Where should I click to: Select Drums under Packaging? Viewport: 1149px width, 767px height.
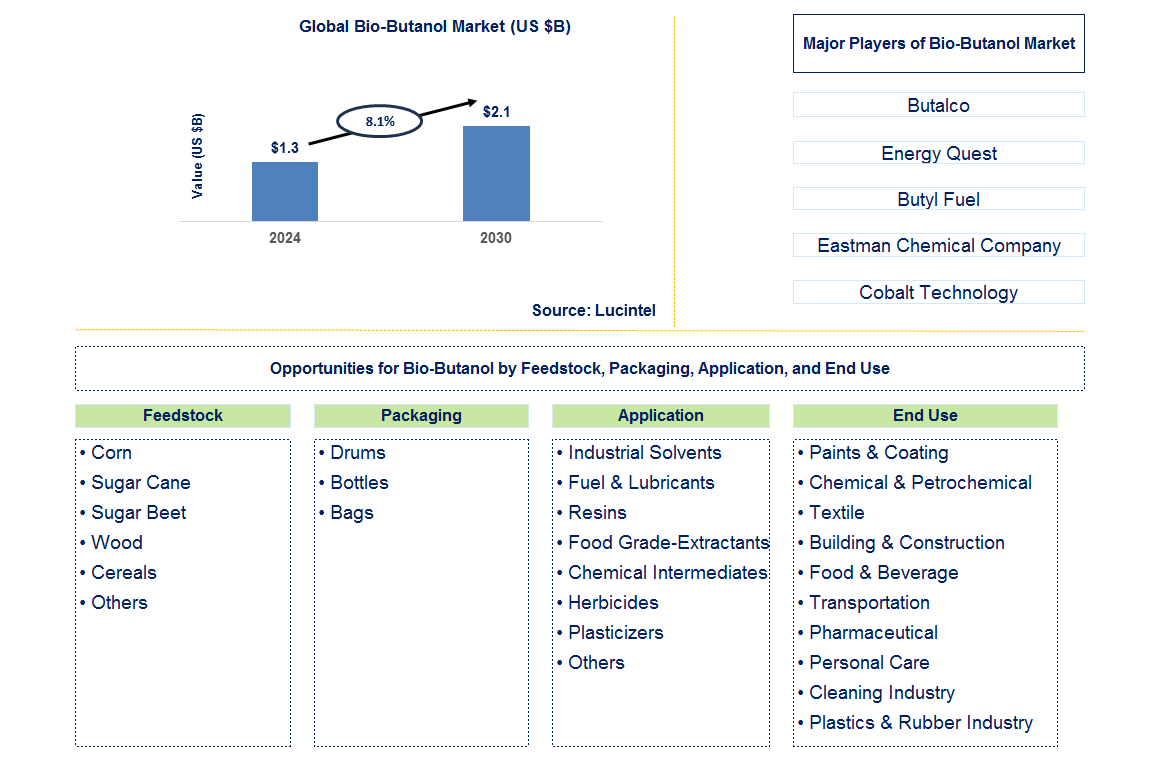pyautogui.click(x=357, y=452)
